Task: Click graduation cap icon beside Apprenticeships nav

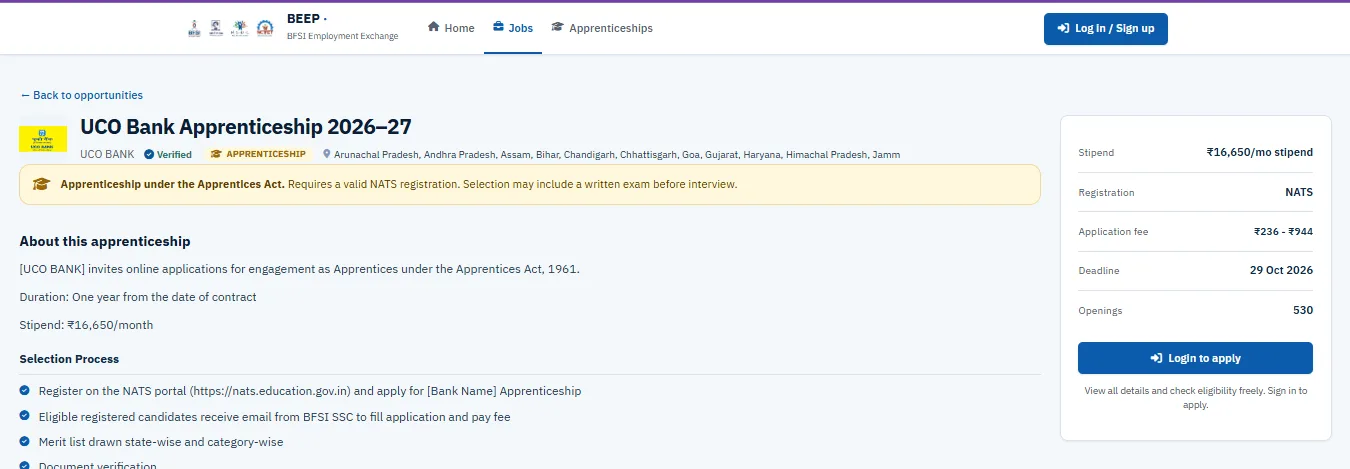Action: [557, 27]
